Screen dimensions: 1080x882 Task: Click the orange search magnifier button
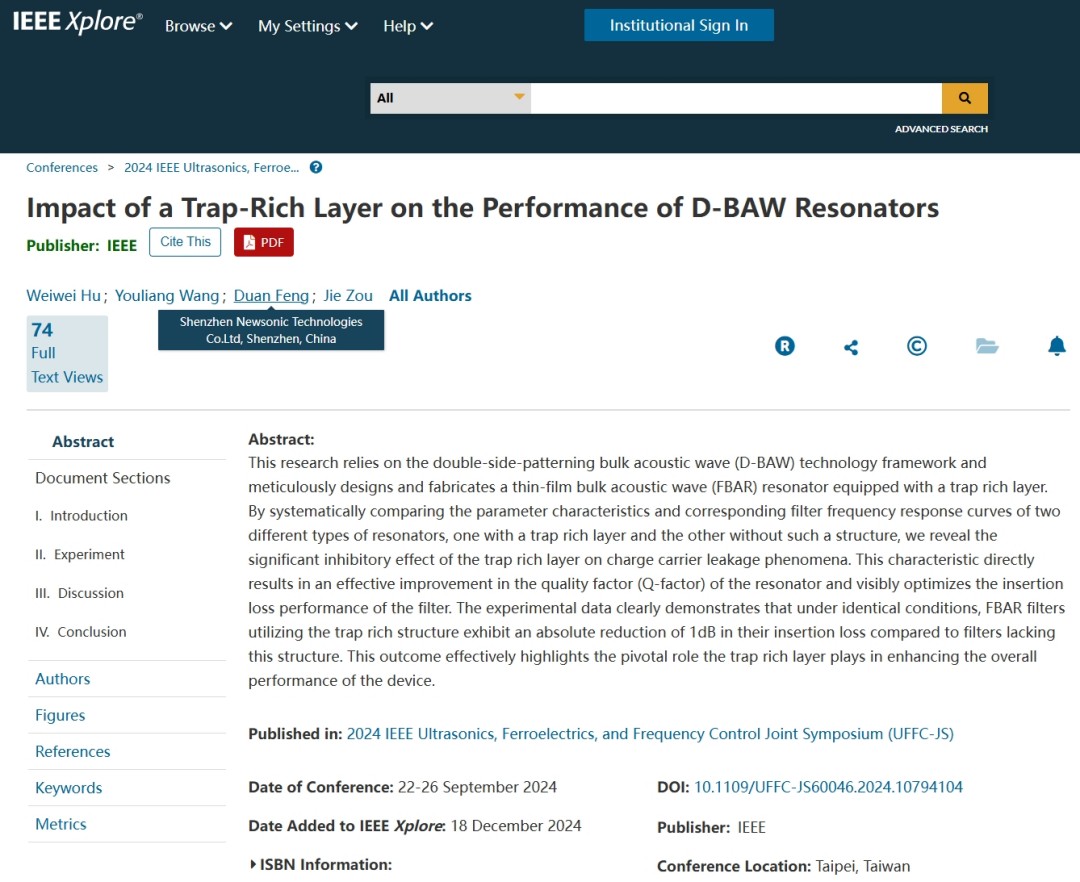pyautogui.click(x=964, y=98)
